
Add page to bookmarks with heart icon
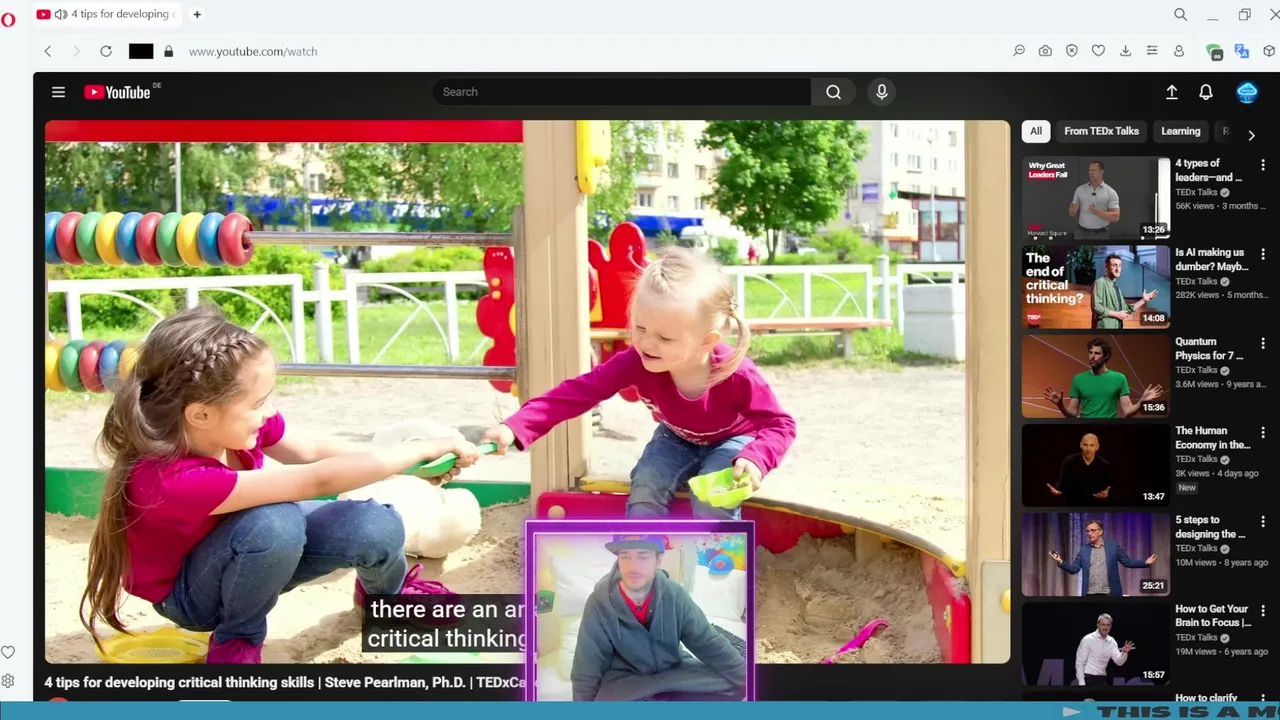(x=1098, y=51)
